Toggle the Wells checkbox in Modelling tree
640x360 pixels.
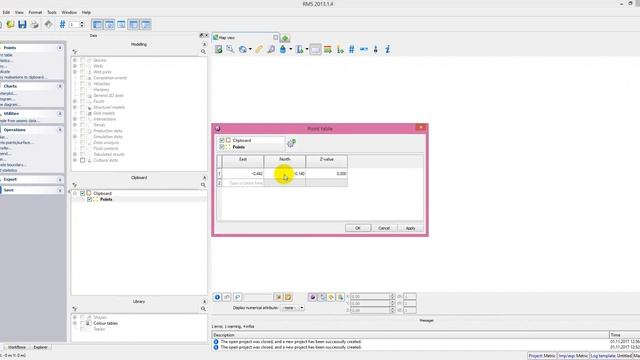click(x=82, y=66)
